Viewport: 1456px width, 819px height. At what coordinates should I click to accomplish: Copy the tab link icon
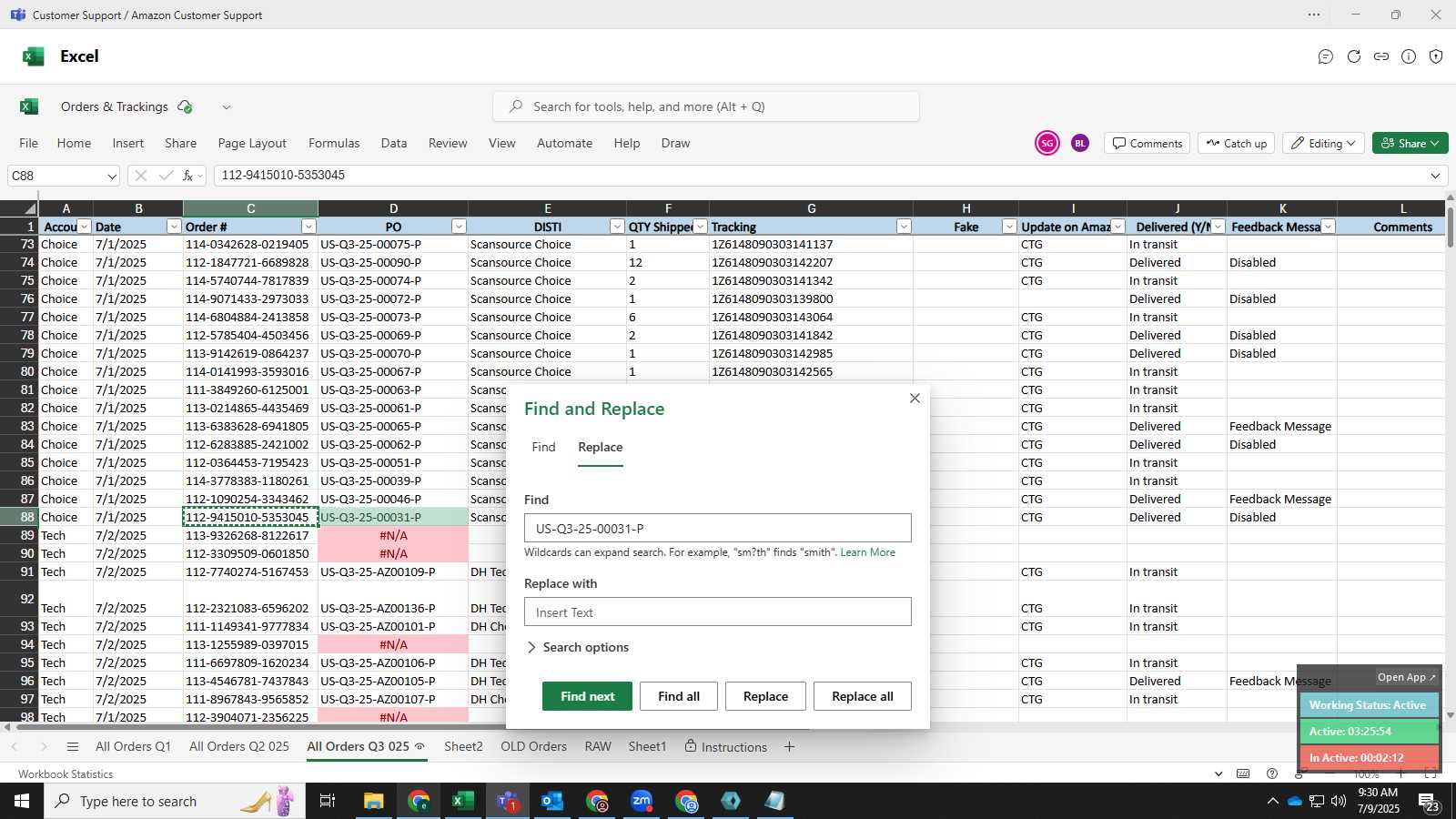[1381, 56]
